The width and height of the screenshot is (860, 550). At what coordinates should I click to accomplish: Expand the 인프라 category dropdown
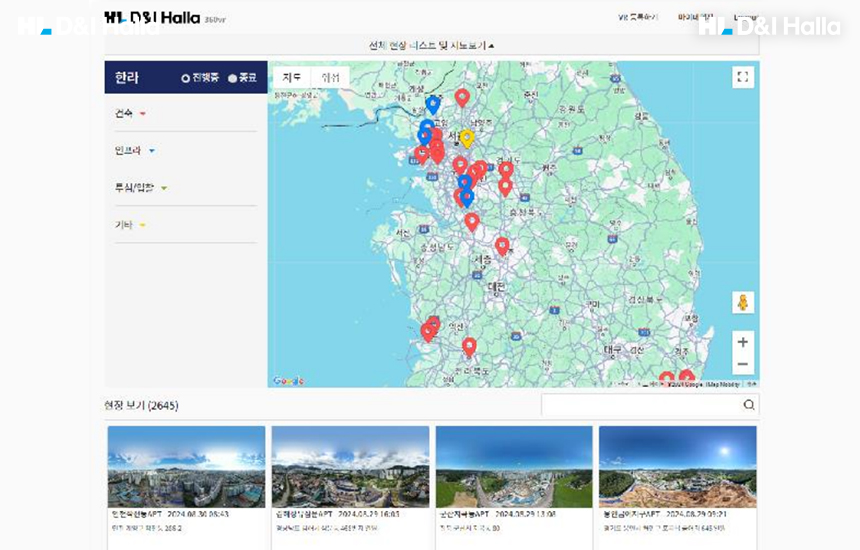click(135, 151)
